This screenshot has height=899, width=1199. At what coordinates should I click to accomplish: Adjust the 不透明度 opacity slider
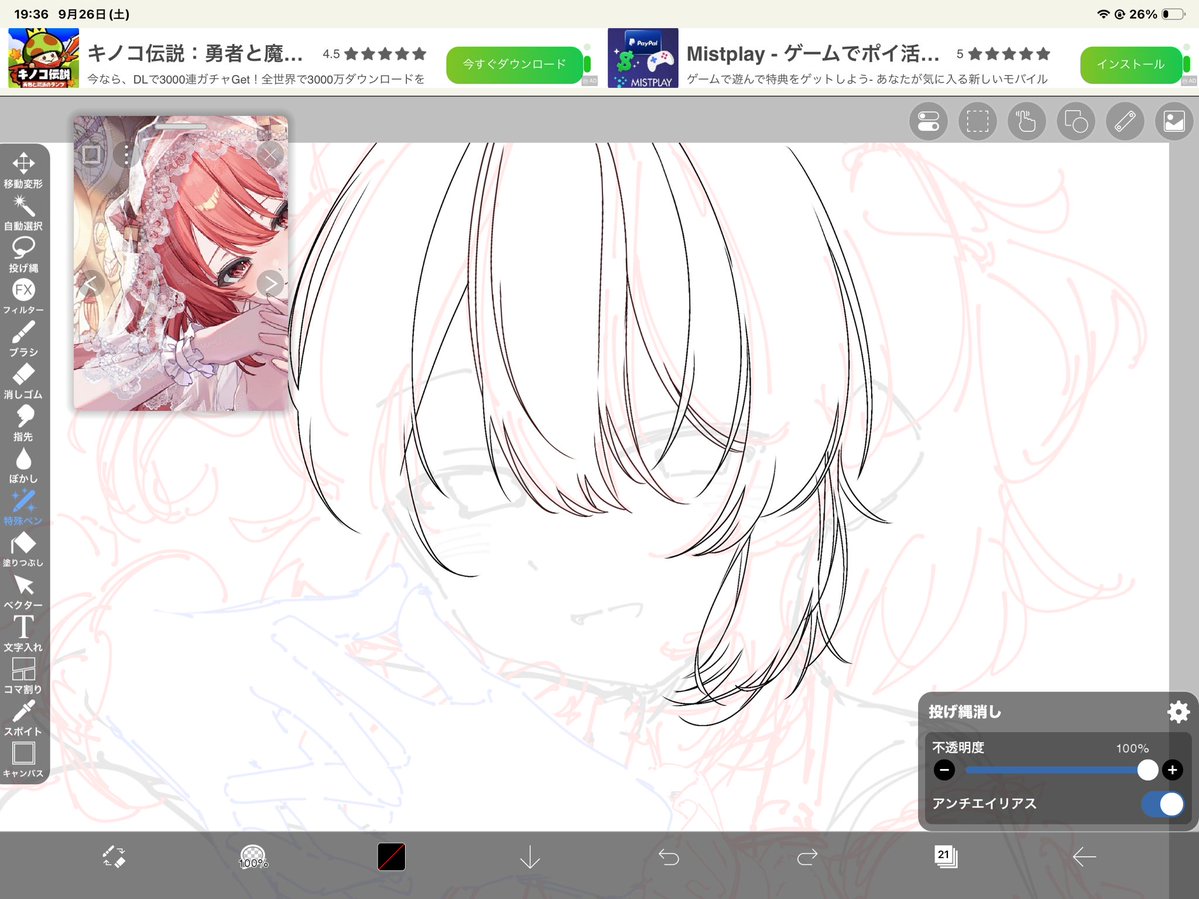[1058, 770]
